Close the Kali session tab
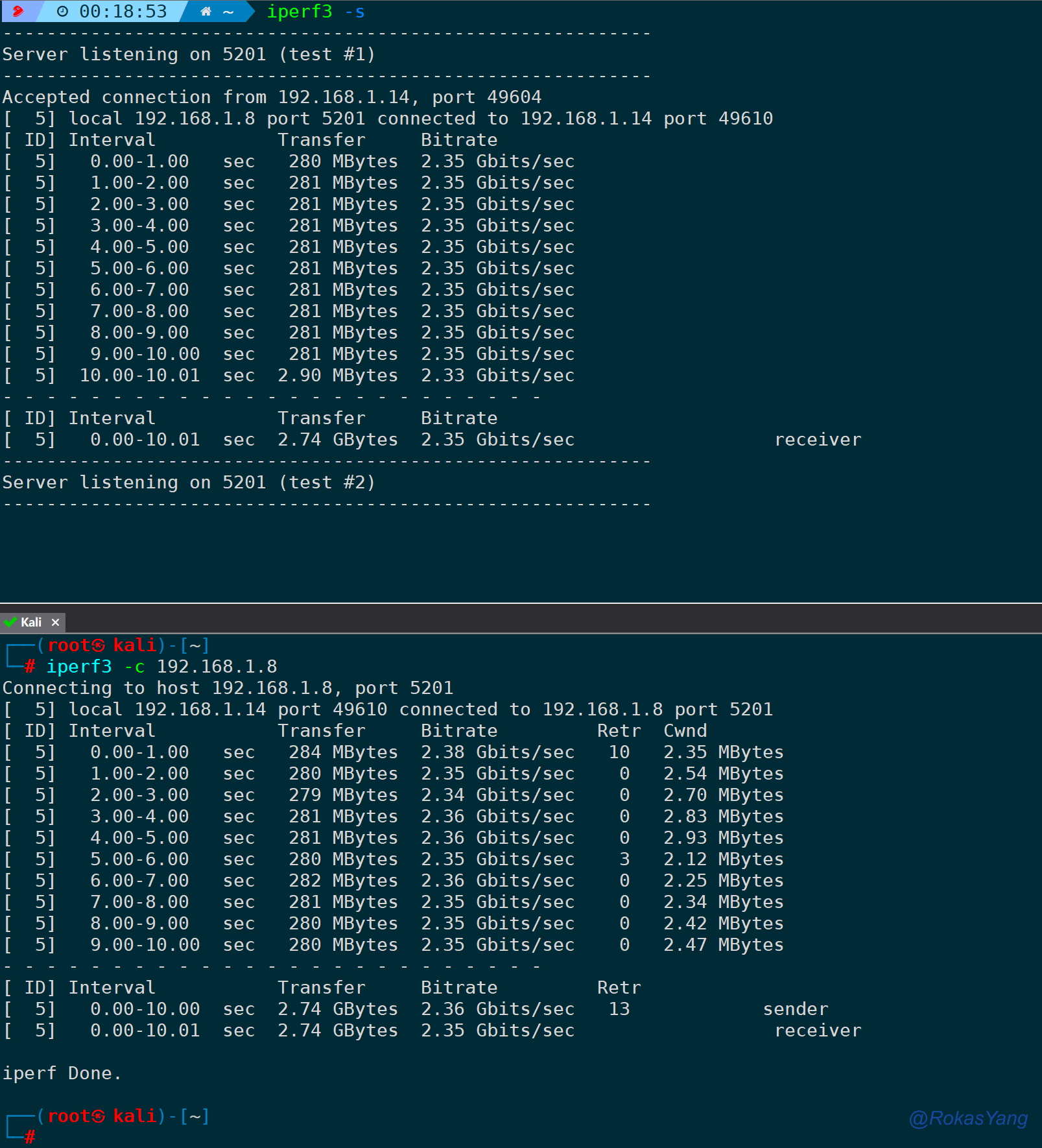The width and height of the screenshot is (1042, 1148). [56, 623]
